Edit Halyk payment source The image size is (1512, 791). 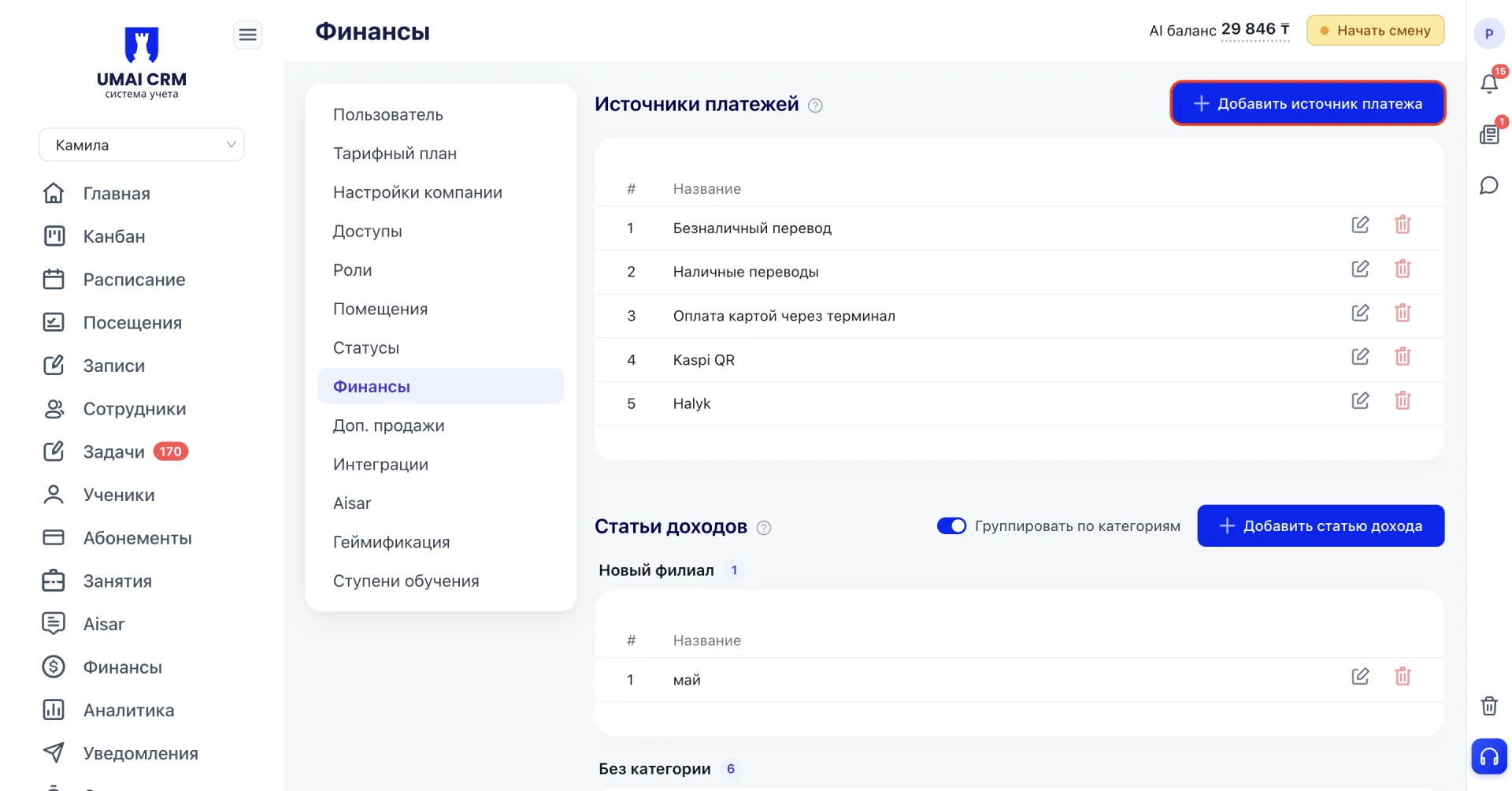tap(1360, 400)
